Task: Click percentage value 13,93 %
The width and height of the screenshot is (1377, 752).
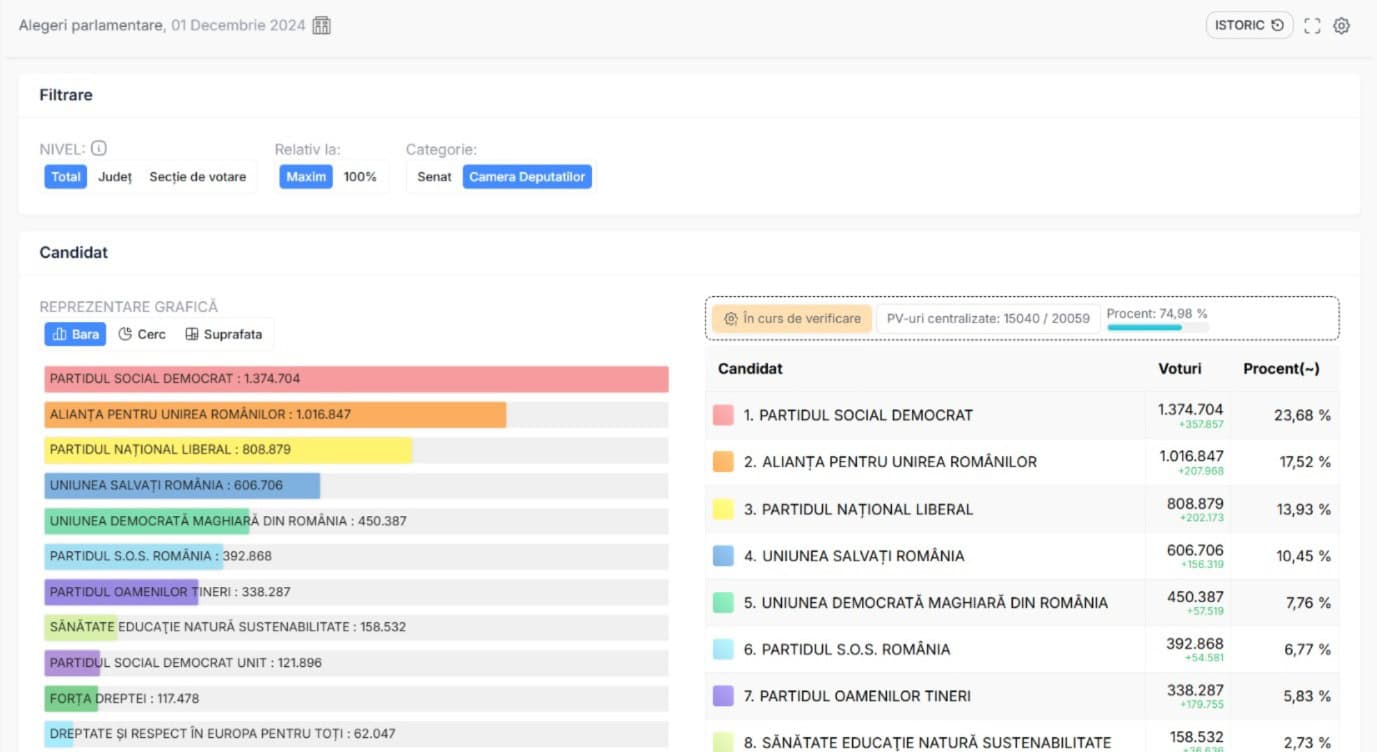Action: click(1302, 509)
